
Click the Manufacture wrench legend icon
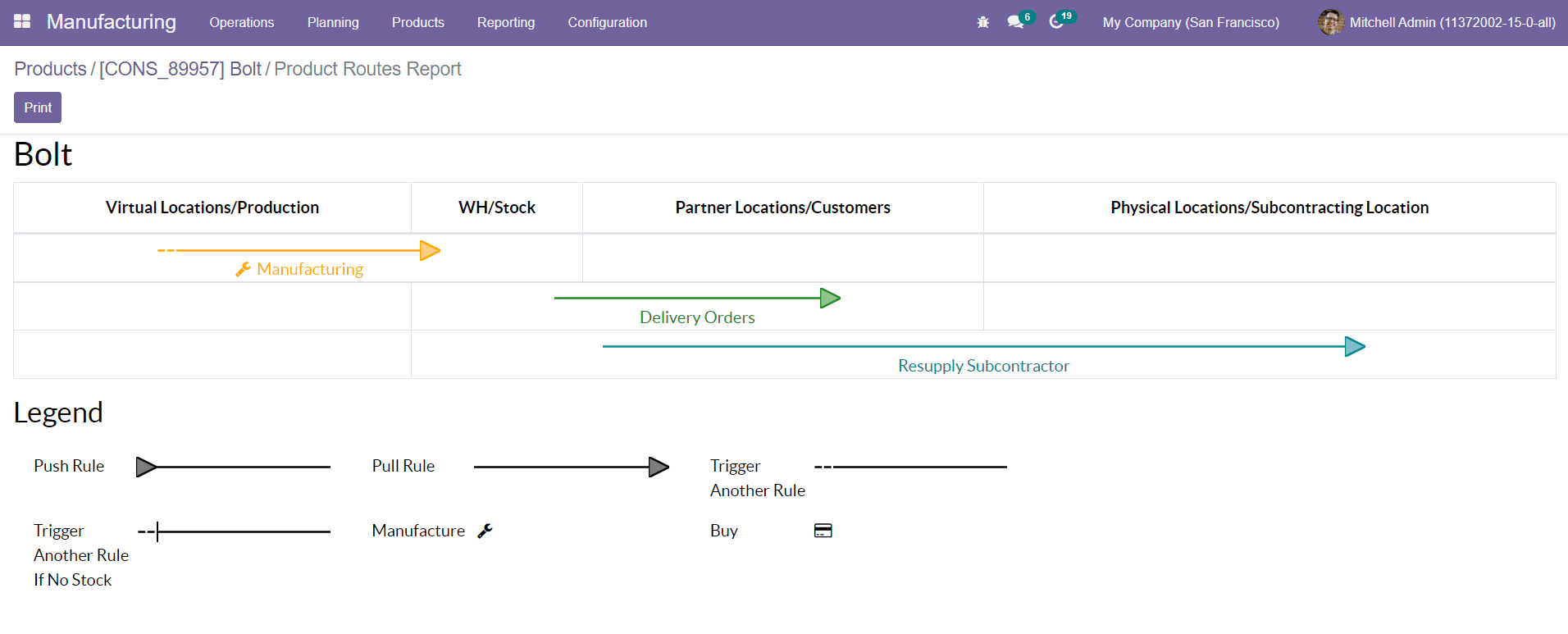coord(485,531)
